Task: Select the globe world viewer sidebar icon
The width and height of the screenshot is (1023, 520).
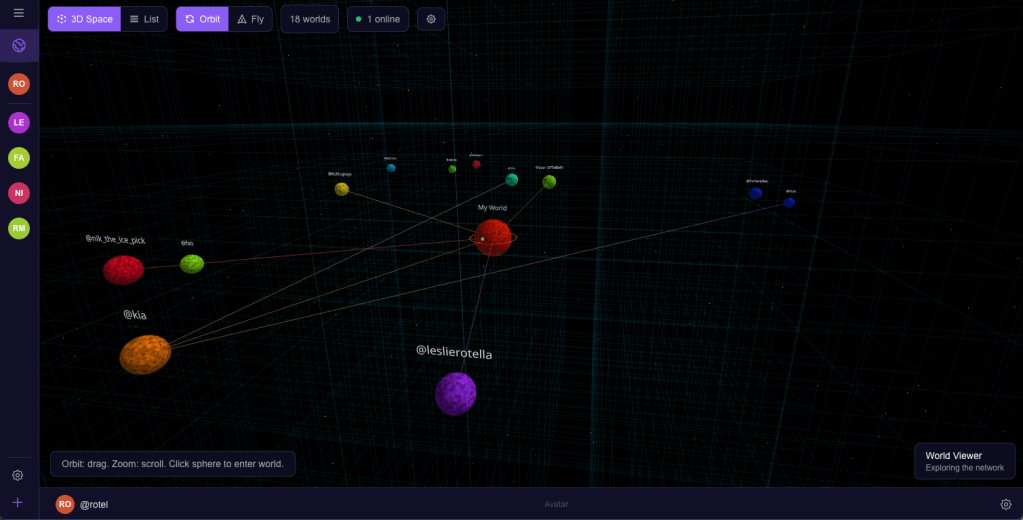Action: (19, 46)
